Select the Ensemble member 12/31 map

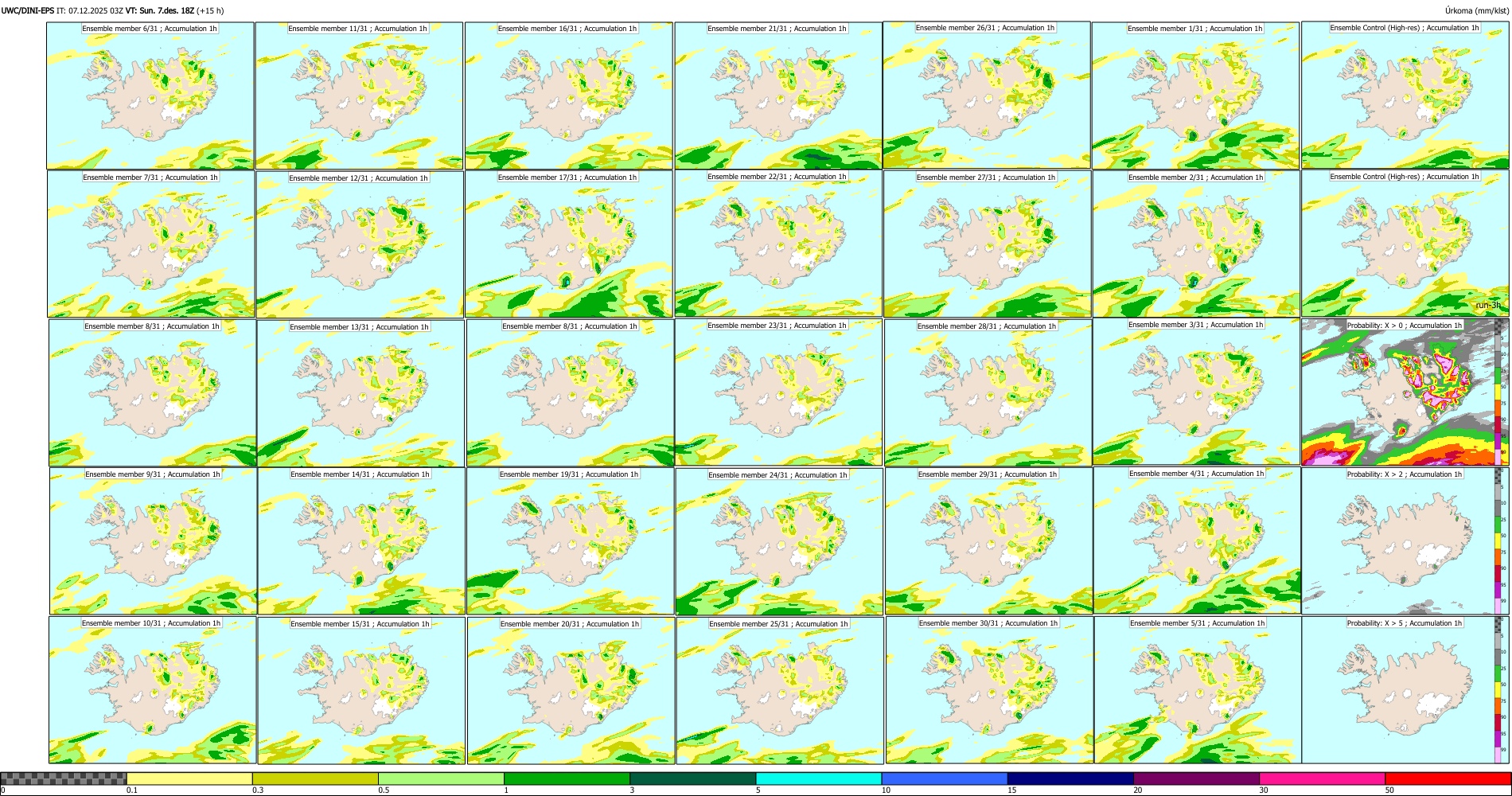point(360,244)
